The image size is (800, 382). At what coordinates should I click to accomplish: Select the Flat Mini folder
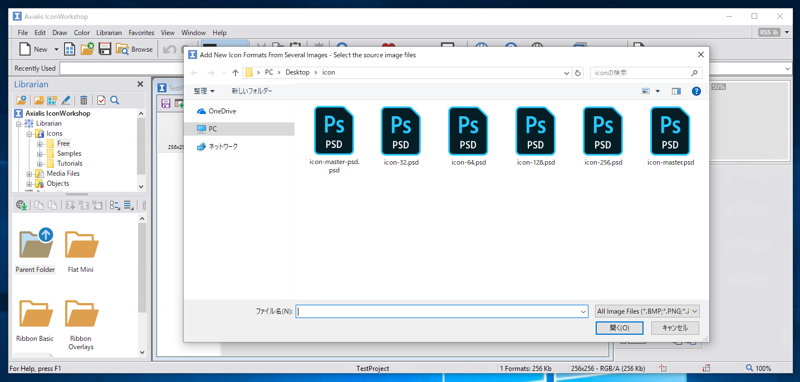[81, 250]
